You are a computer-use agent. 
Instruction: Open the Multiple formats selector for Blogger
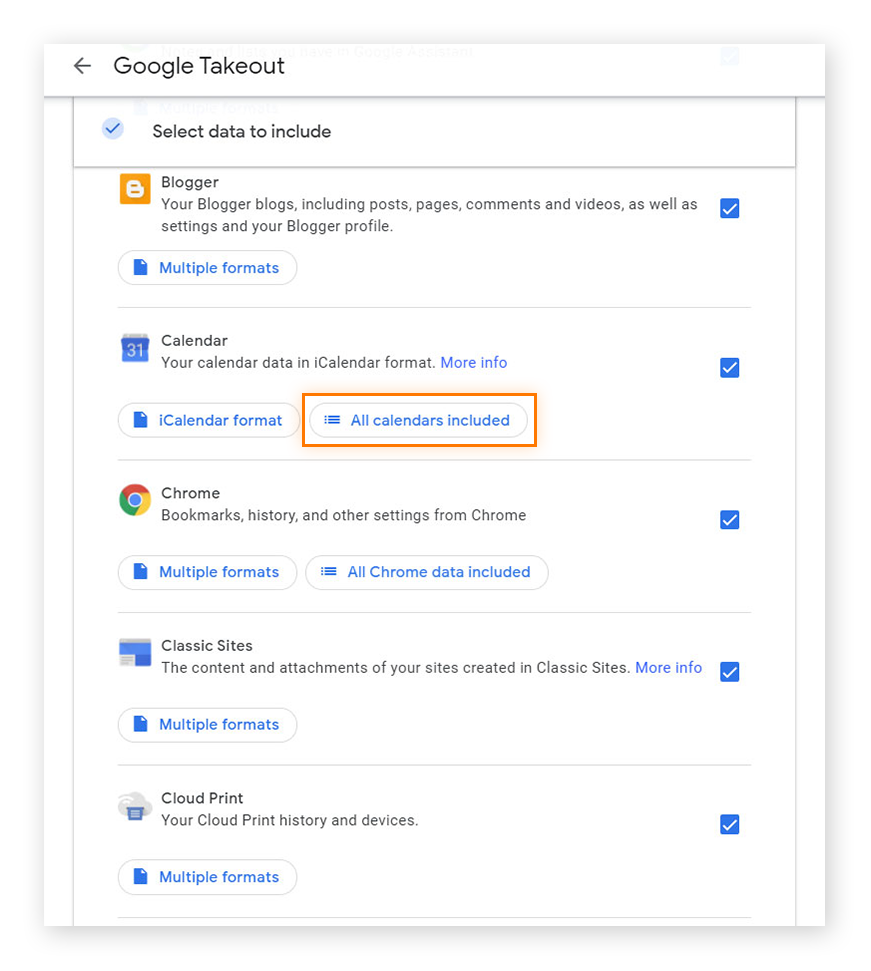click(207, 267)
